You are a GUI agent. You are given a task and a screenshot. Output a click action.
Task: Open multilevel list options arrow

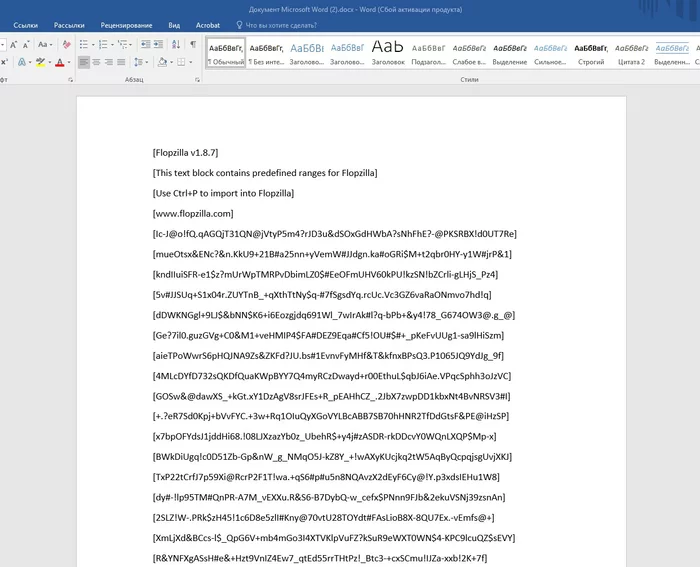(x=131, y=44)
